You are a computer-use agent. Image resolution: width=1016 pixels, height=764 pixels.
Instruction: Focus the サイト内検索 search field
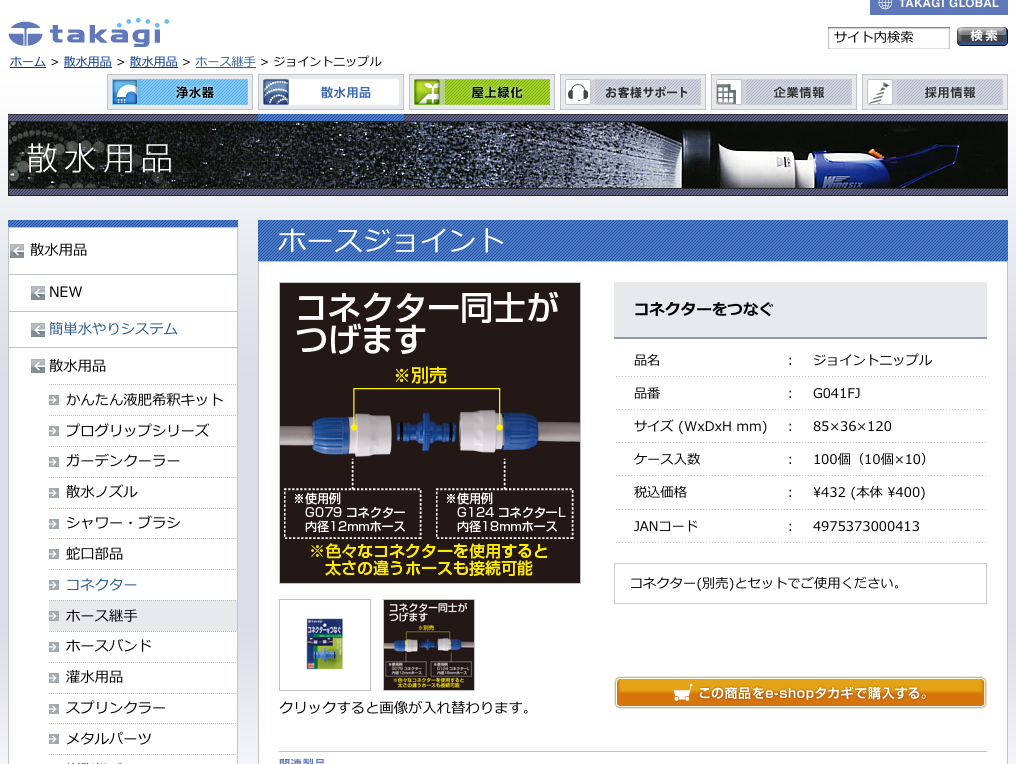pyautogui.click(x=888, y=38)
